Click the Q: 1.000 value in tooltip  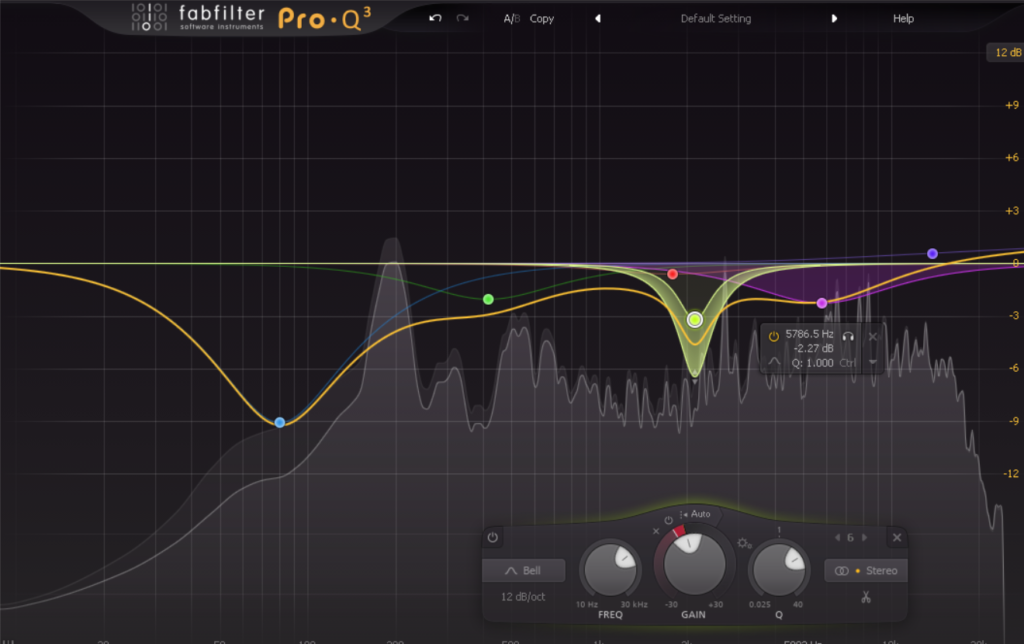coord(812,363)
